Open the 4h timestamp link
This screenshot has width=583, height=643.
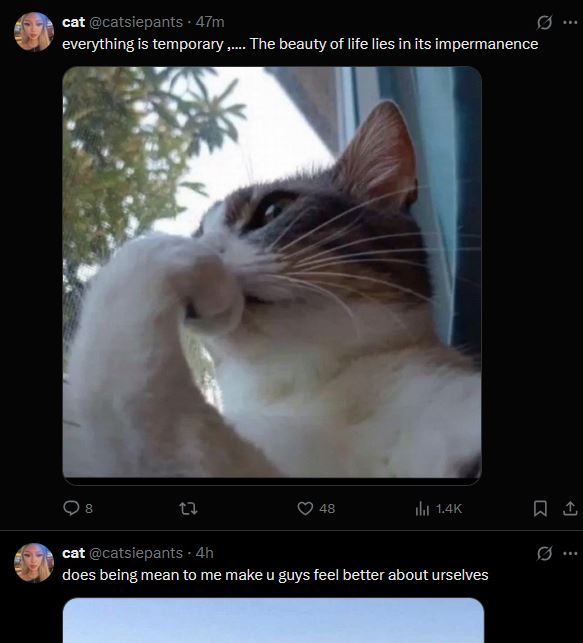pos(205,553)
